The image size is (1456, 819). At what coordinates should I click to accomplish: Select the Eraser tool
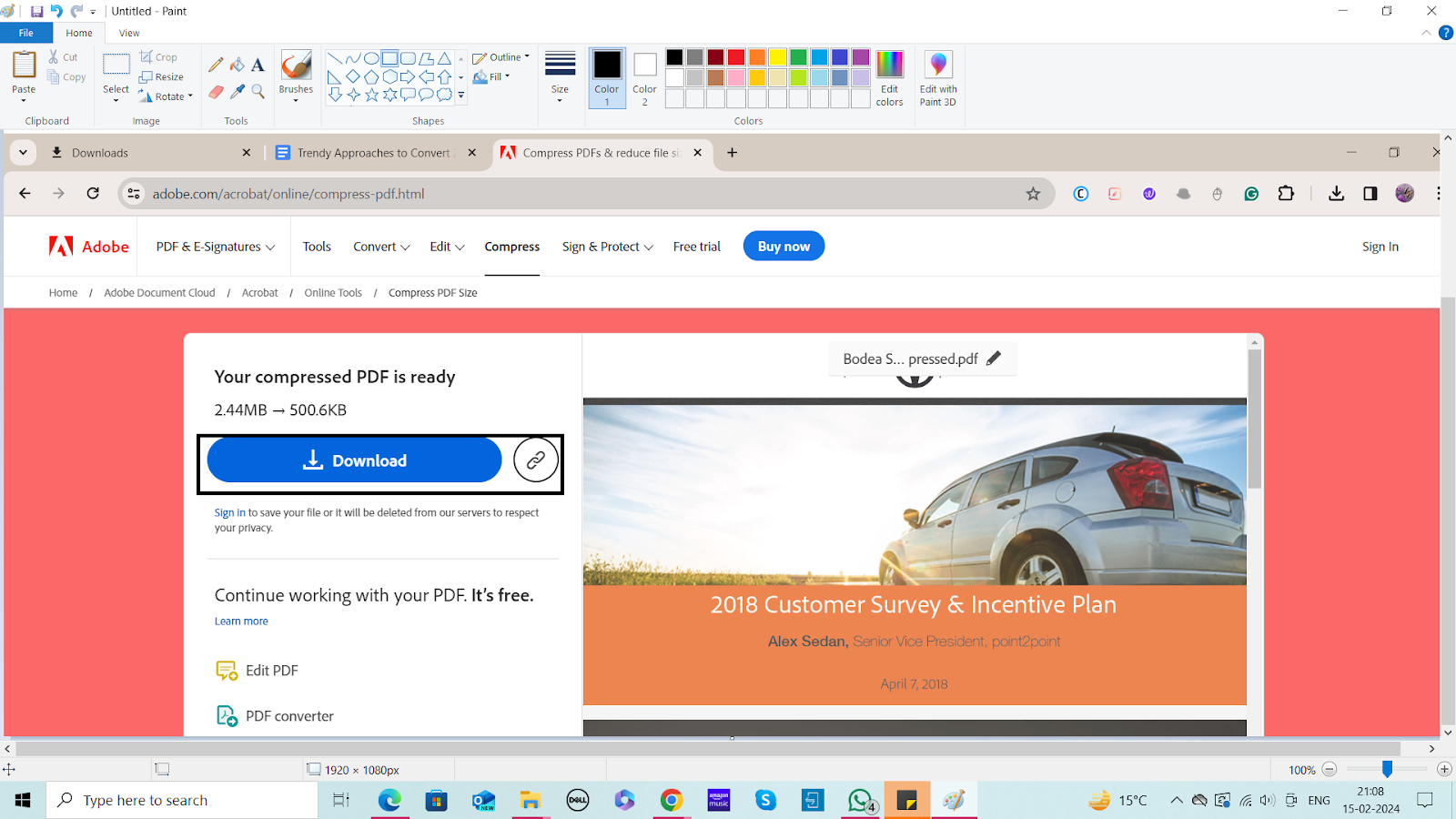tap(216, 92)
